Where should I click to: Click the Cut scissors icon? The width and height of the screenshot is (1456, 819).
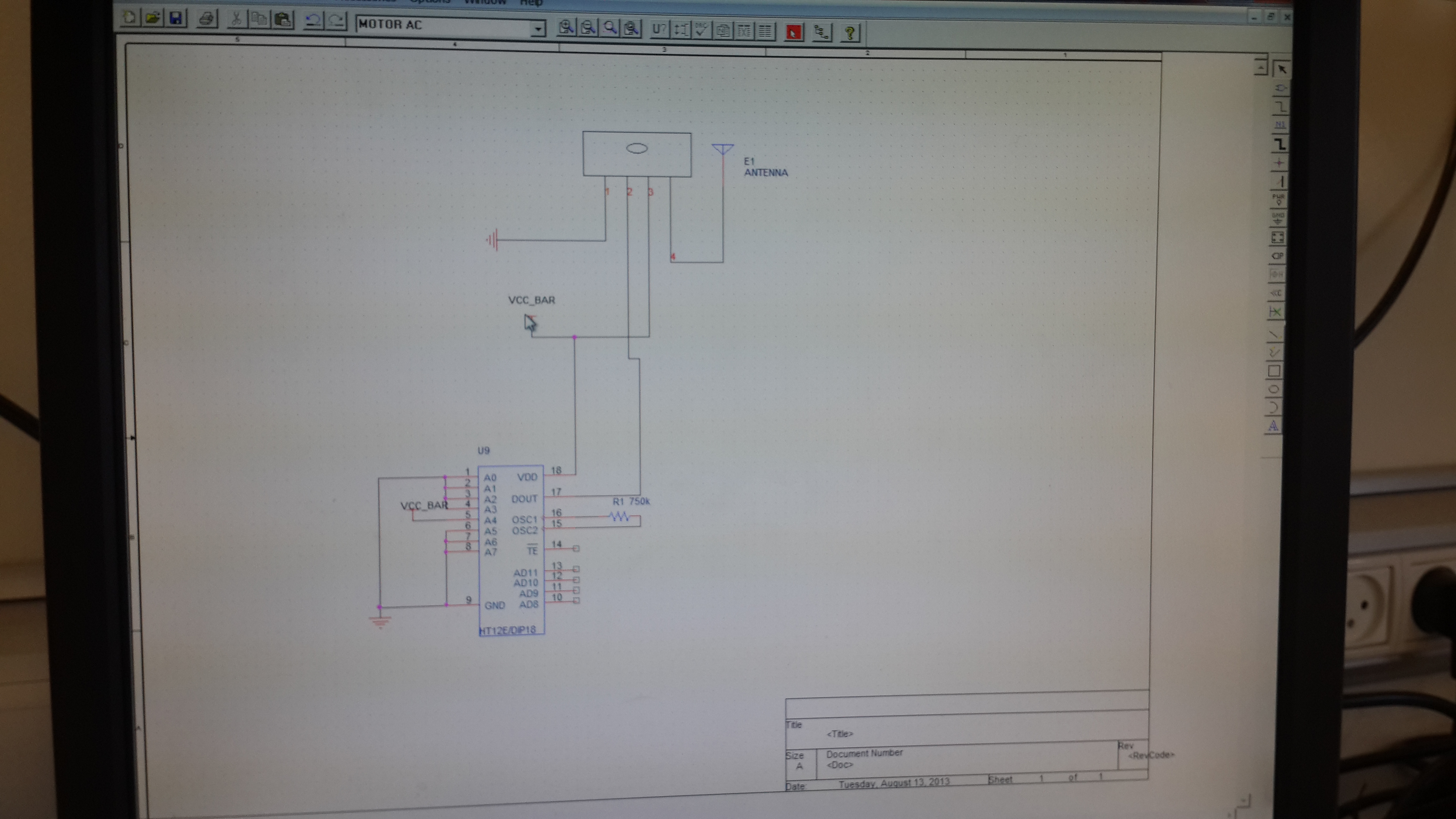(x=236, y=20)
